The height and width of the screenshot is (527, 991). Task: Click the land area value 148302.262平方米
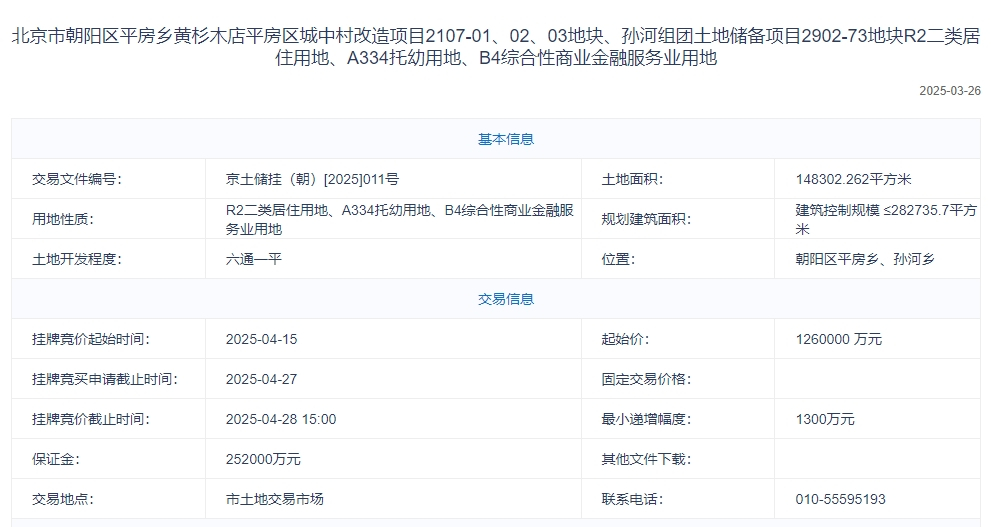pyautogui.click(x=853, y=179)
